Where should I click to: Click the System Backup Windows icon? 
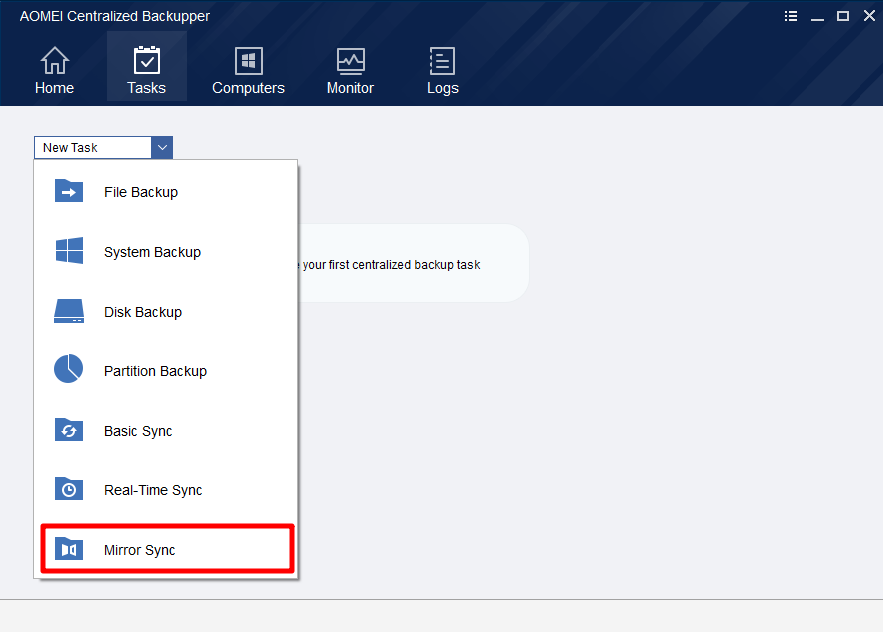click(69, 251)
